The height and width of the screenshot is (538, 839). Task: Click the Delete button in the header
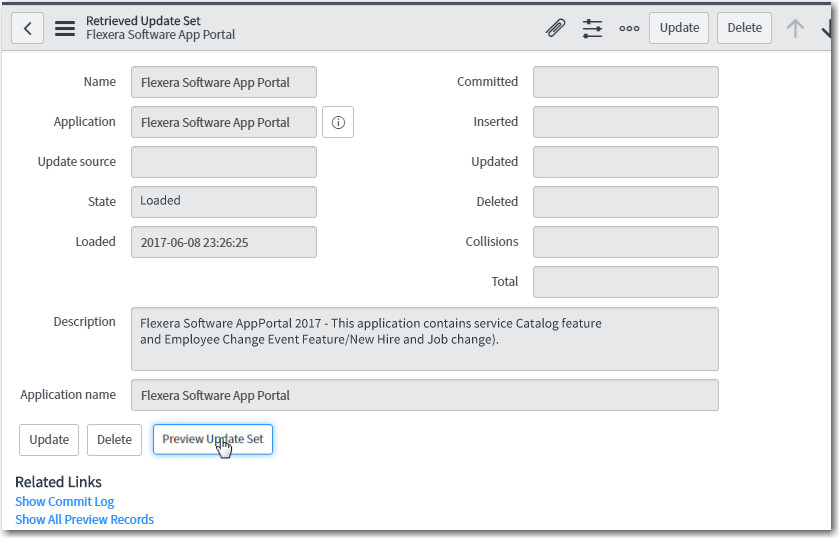pyautogui.click(x=744, y=28)
